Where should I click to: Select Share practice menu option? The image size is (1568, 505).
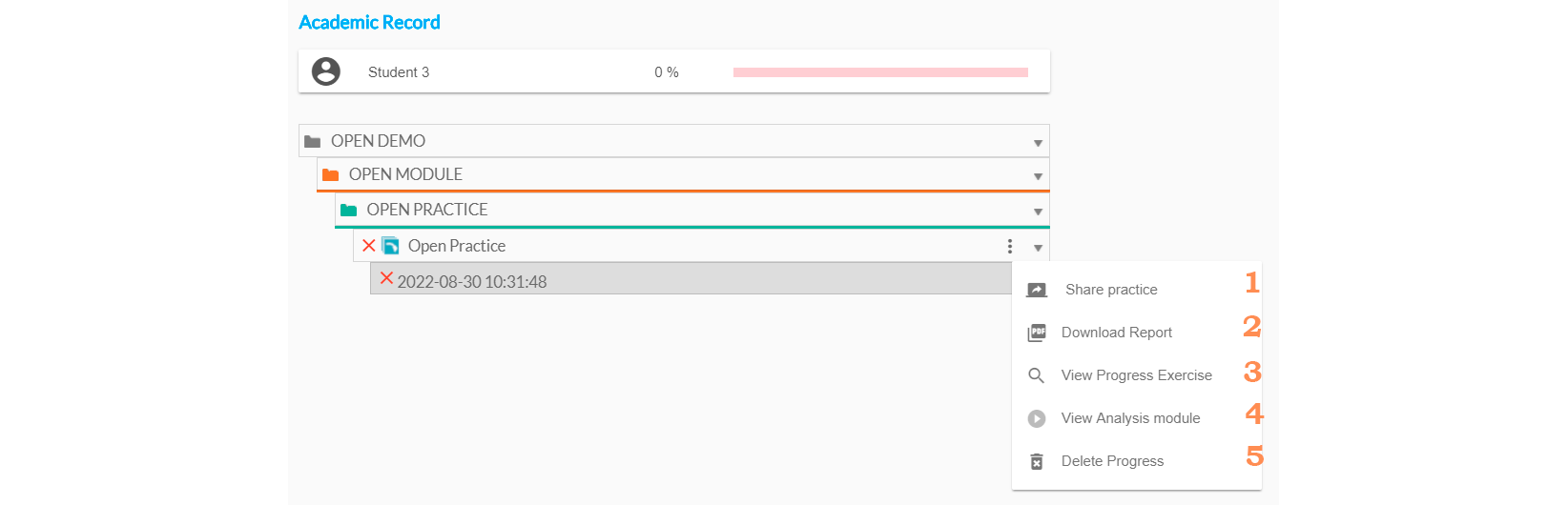(x=1111, y=290)
